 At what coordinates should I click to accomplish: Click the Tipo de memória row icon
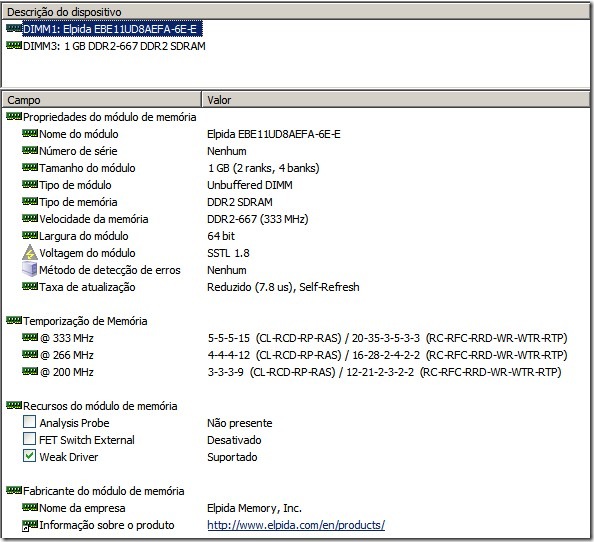30,201
